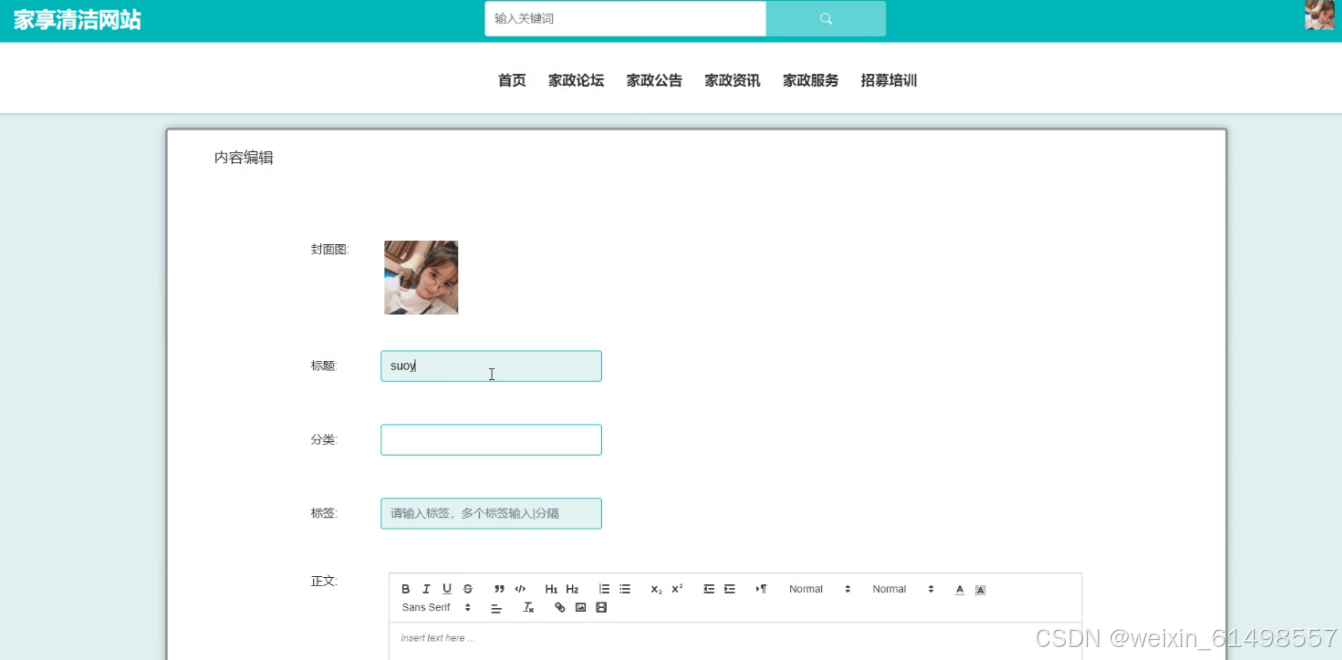Go to 首页 in navigation
The width and height of the screenshot is (1342, 660).
[512, 81]
